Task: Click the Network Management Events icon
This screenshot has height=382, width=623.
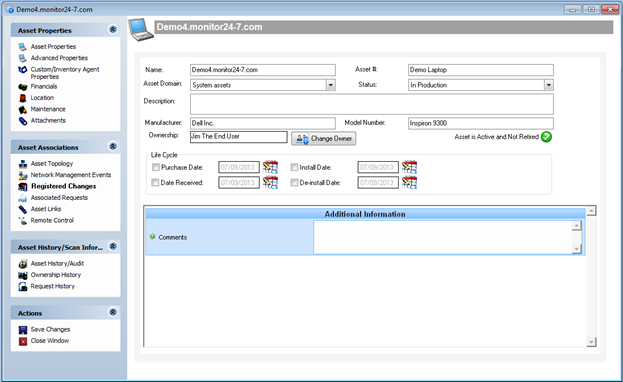Action: (x=23, y=175)
